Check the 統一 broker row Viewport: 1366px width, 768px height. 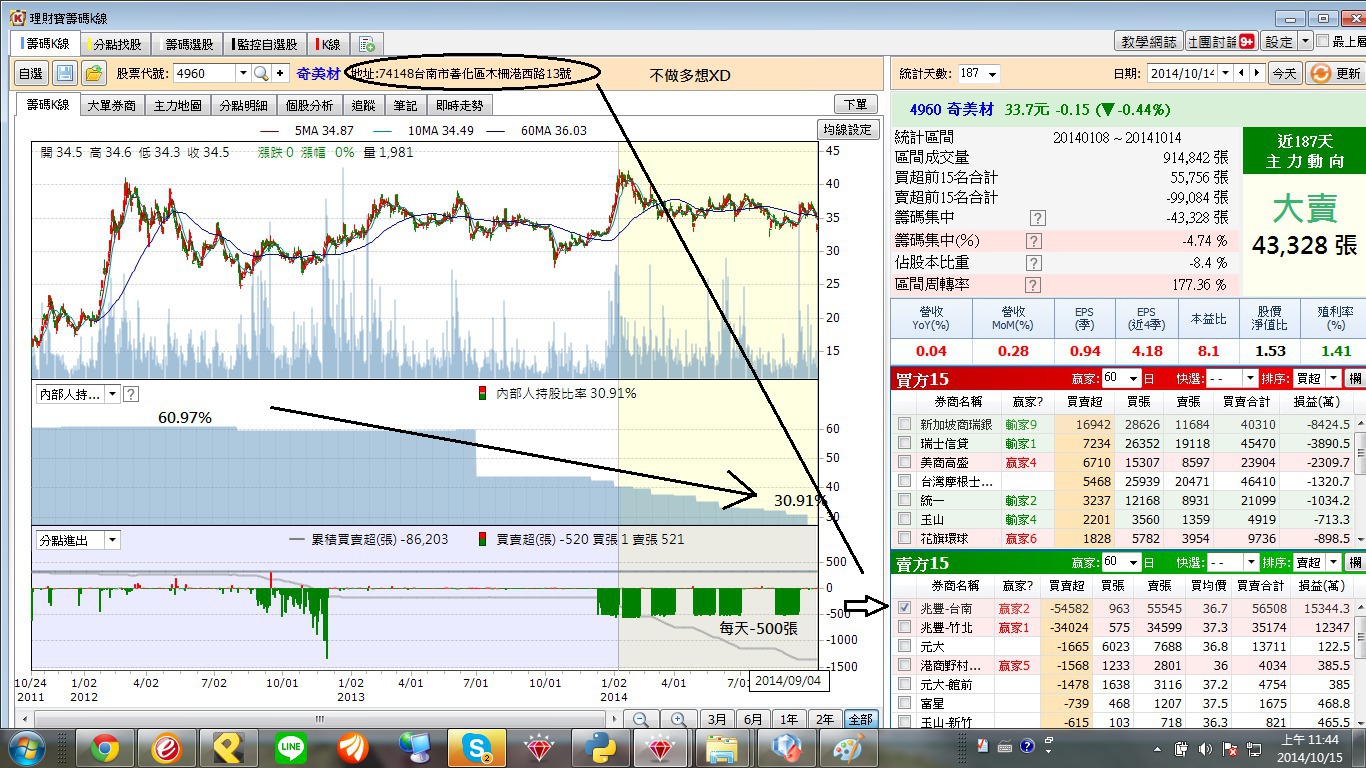point(905,500)
